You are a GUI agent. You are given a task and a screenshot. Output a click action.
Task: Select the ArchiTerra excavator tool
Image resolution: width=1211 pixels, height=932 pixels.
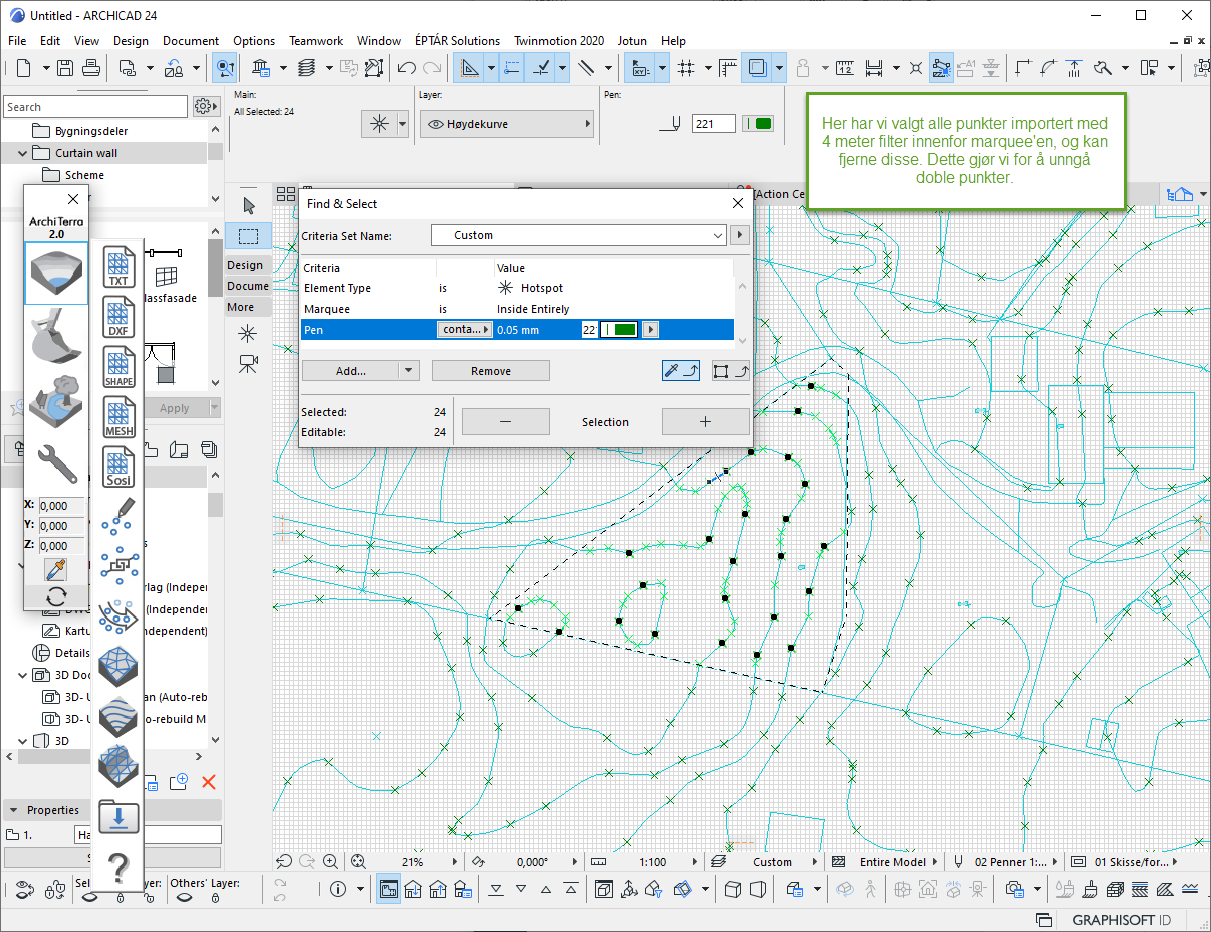click(x=56, y=335)
